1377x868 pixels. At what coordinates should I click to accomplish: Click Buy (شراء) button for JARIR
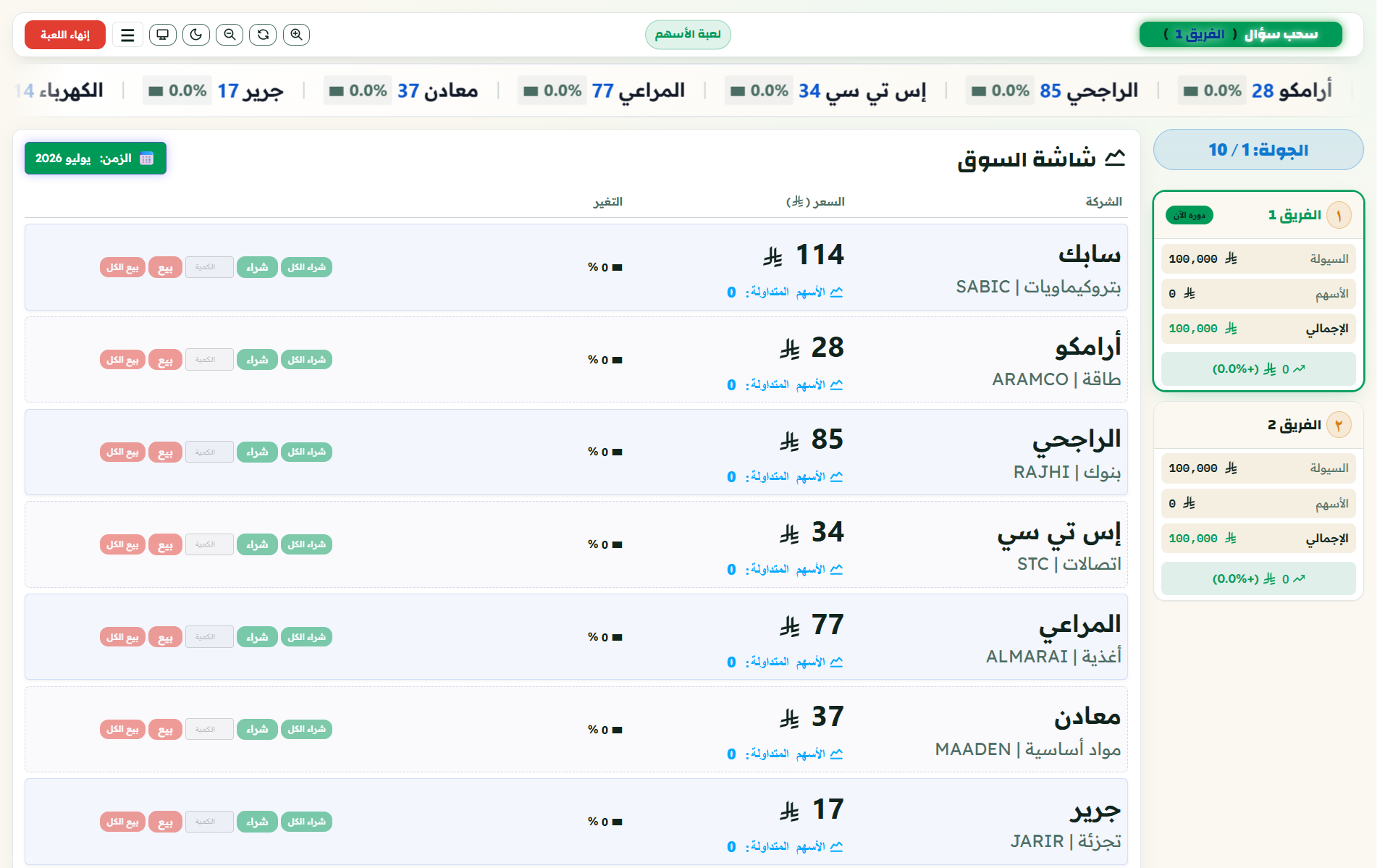(257, 822)
